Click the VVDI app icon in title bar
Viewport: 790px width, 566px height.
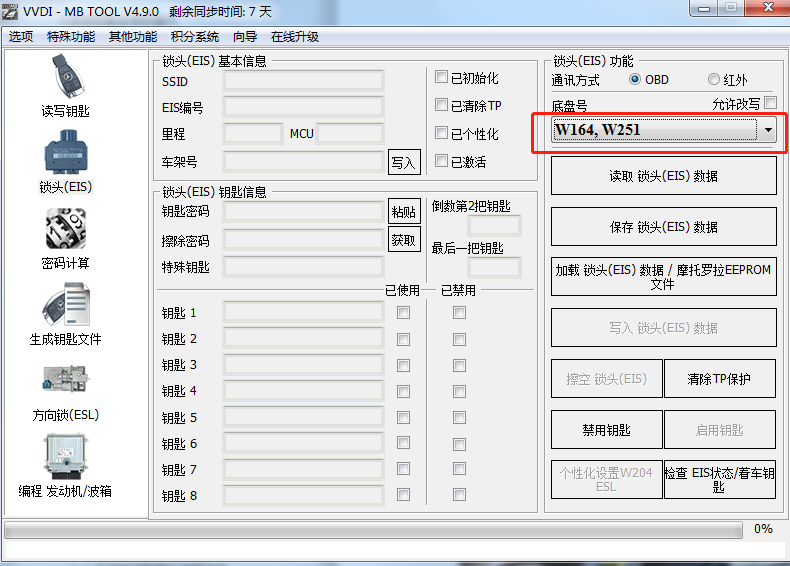[x=10, y=11]
